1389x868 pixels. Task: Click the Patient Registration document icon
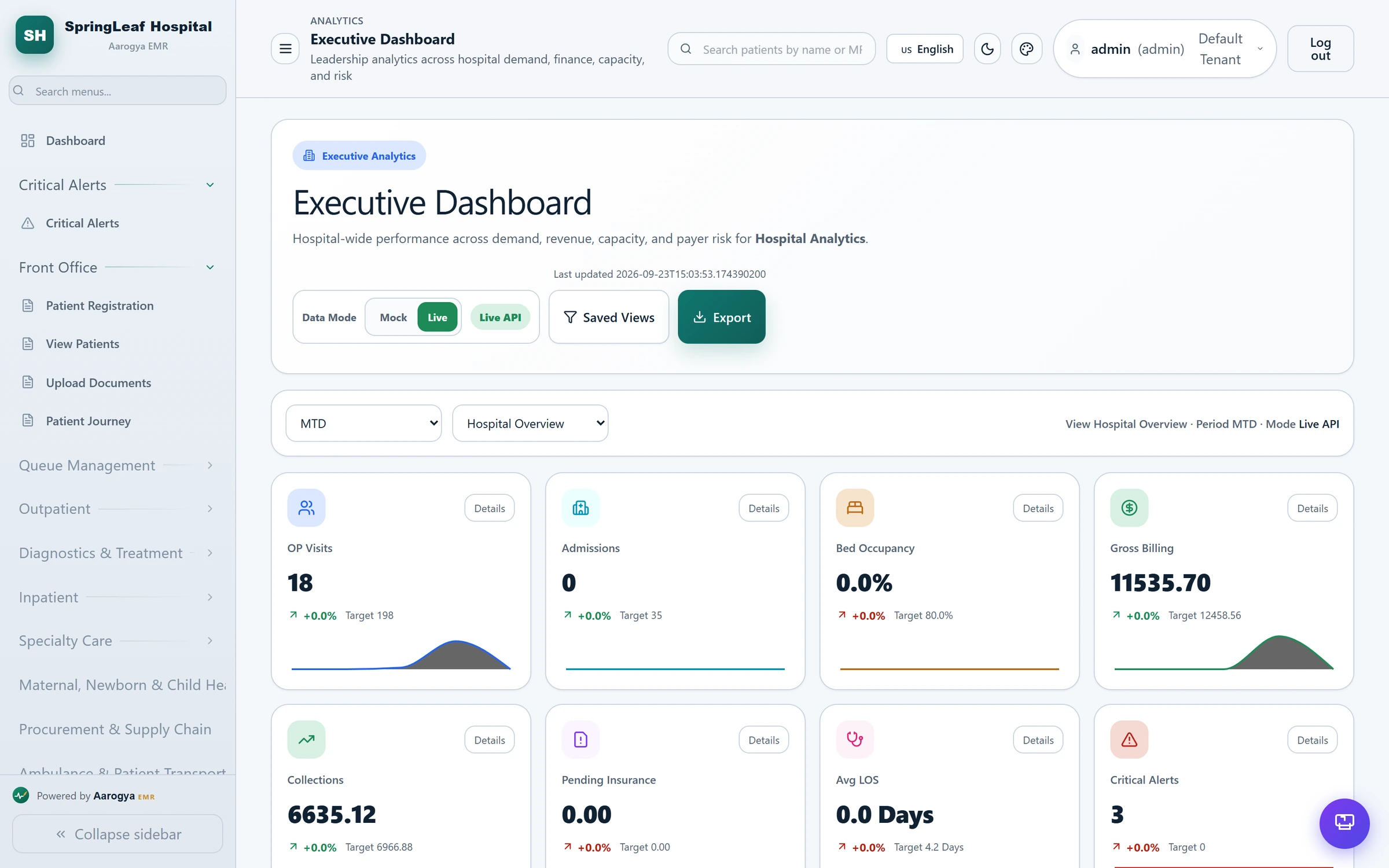coord(28,306)
